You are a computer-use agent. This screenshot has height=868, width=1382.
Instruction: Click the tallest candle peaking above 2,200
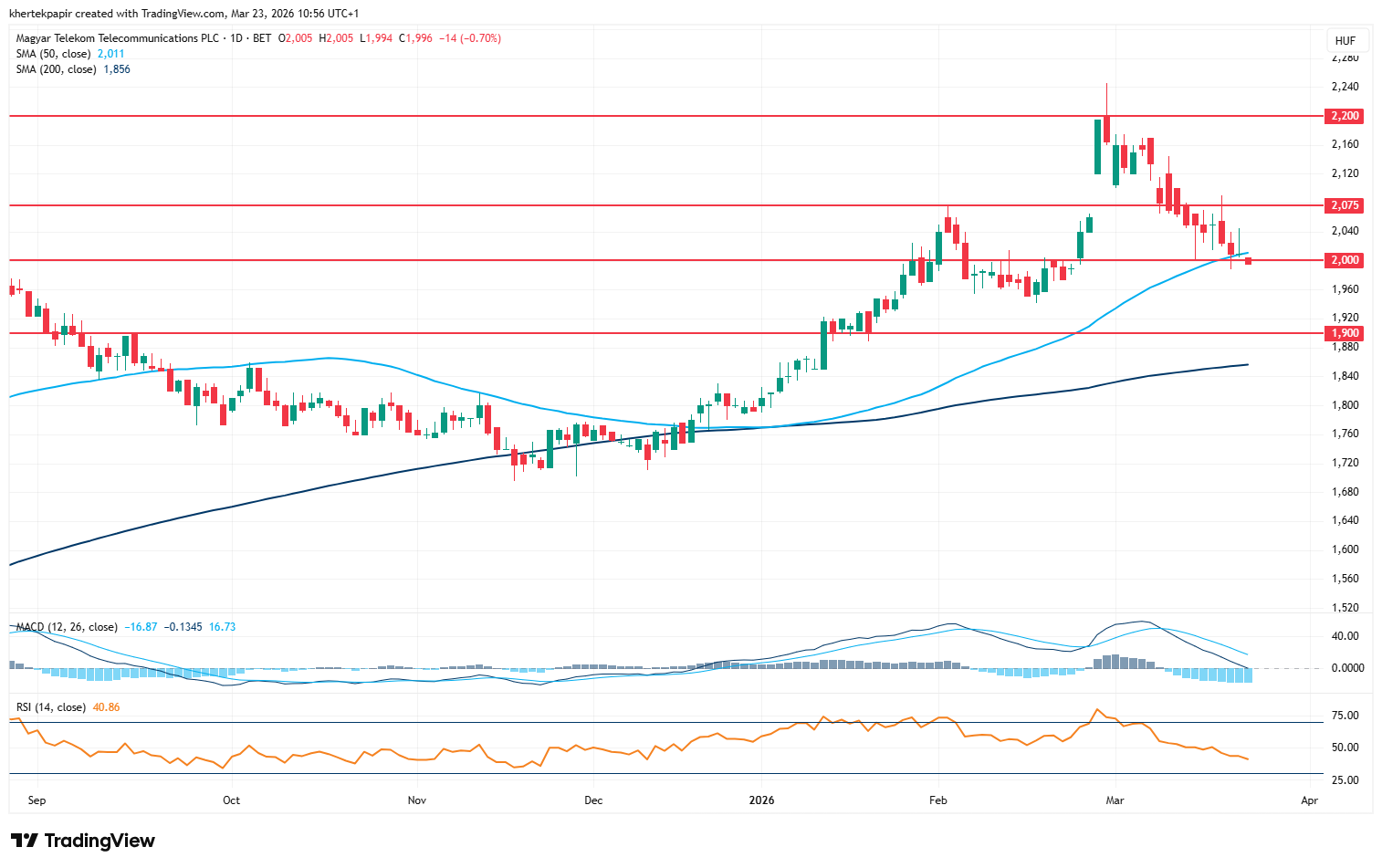(x=1106, y=119)
